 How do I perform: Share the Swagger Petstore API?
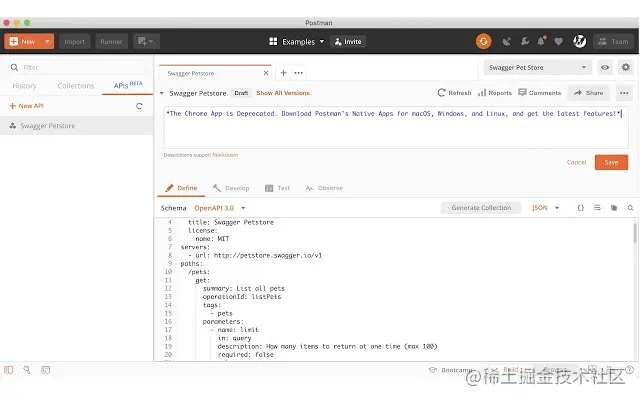click(589, 93)
